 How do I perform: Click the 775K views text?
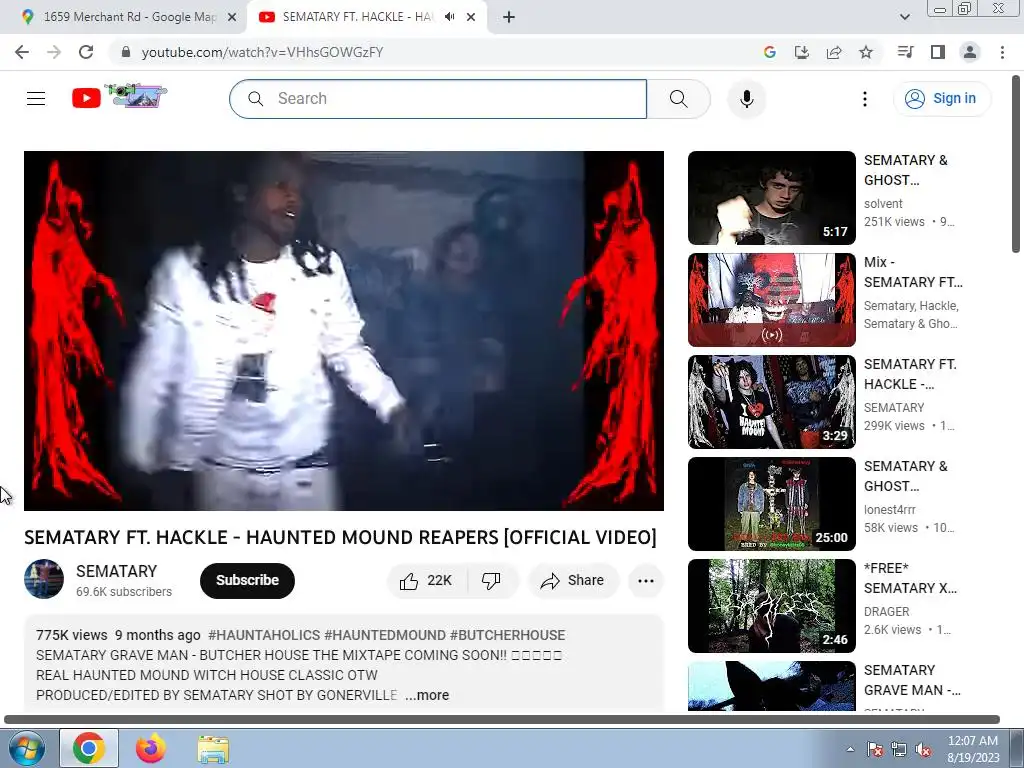pos(72,635)
